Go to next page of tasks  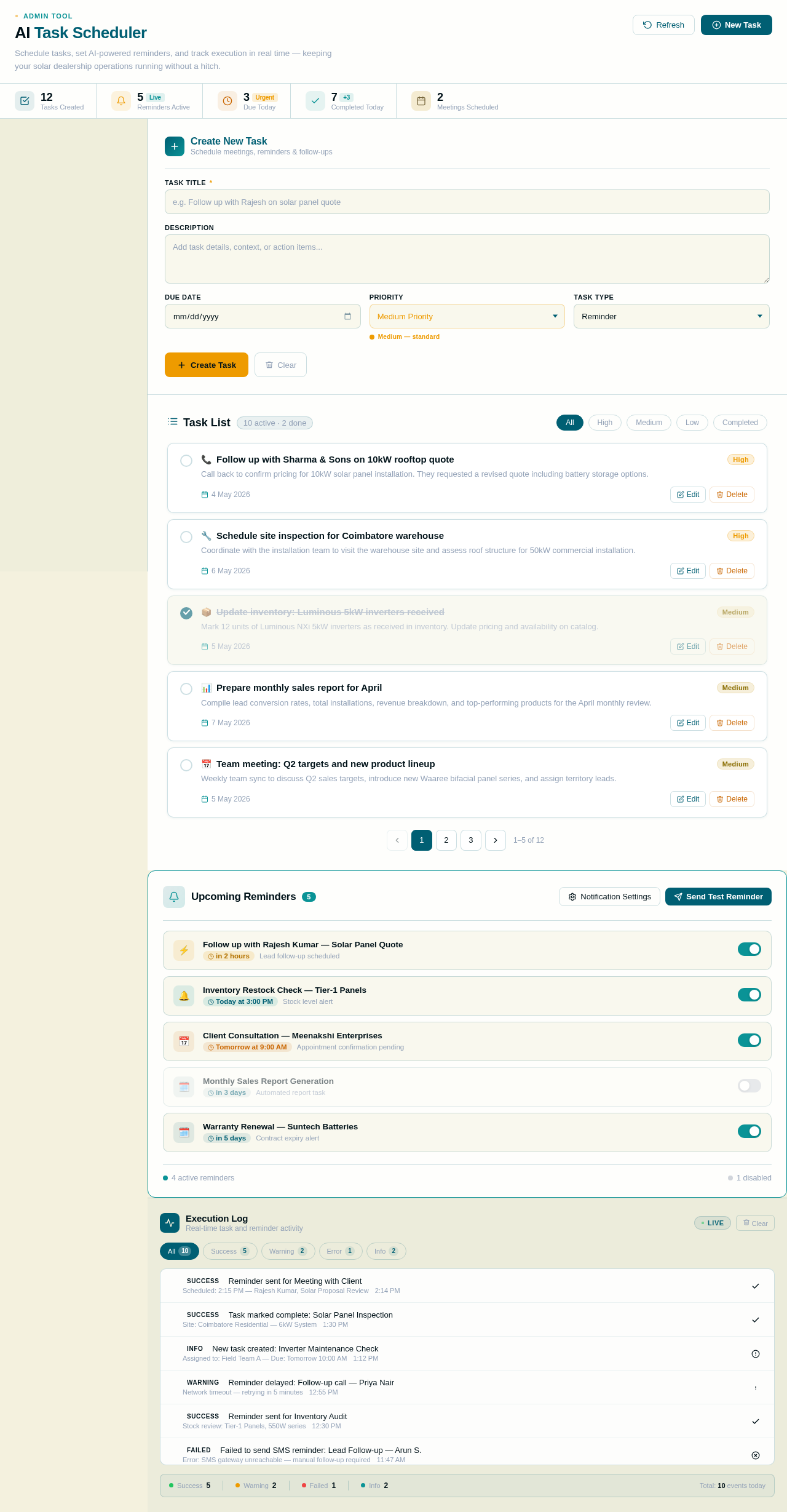click(x=496, y=840)
